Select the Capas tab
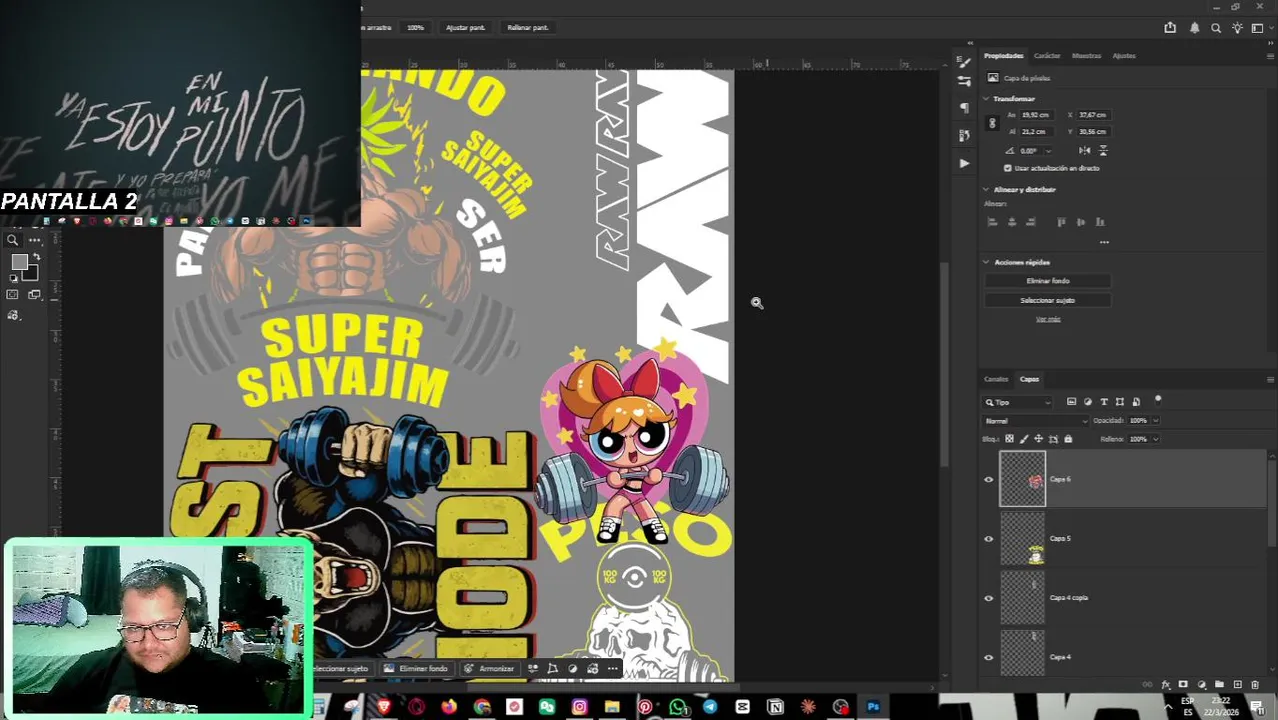Viewport: 1278px width, 720px height. click(1029, 379)
